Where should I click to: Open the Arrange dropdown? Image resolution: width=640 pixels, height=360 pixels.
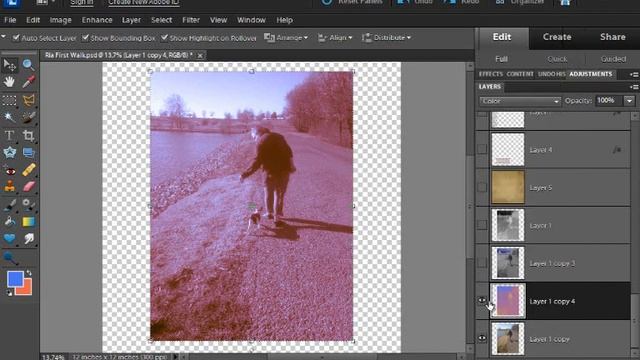(286, 38)
